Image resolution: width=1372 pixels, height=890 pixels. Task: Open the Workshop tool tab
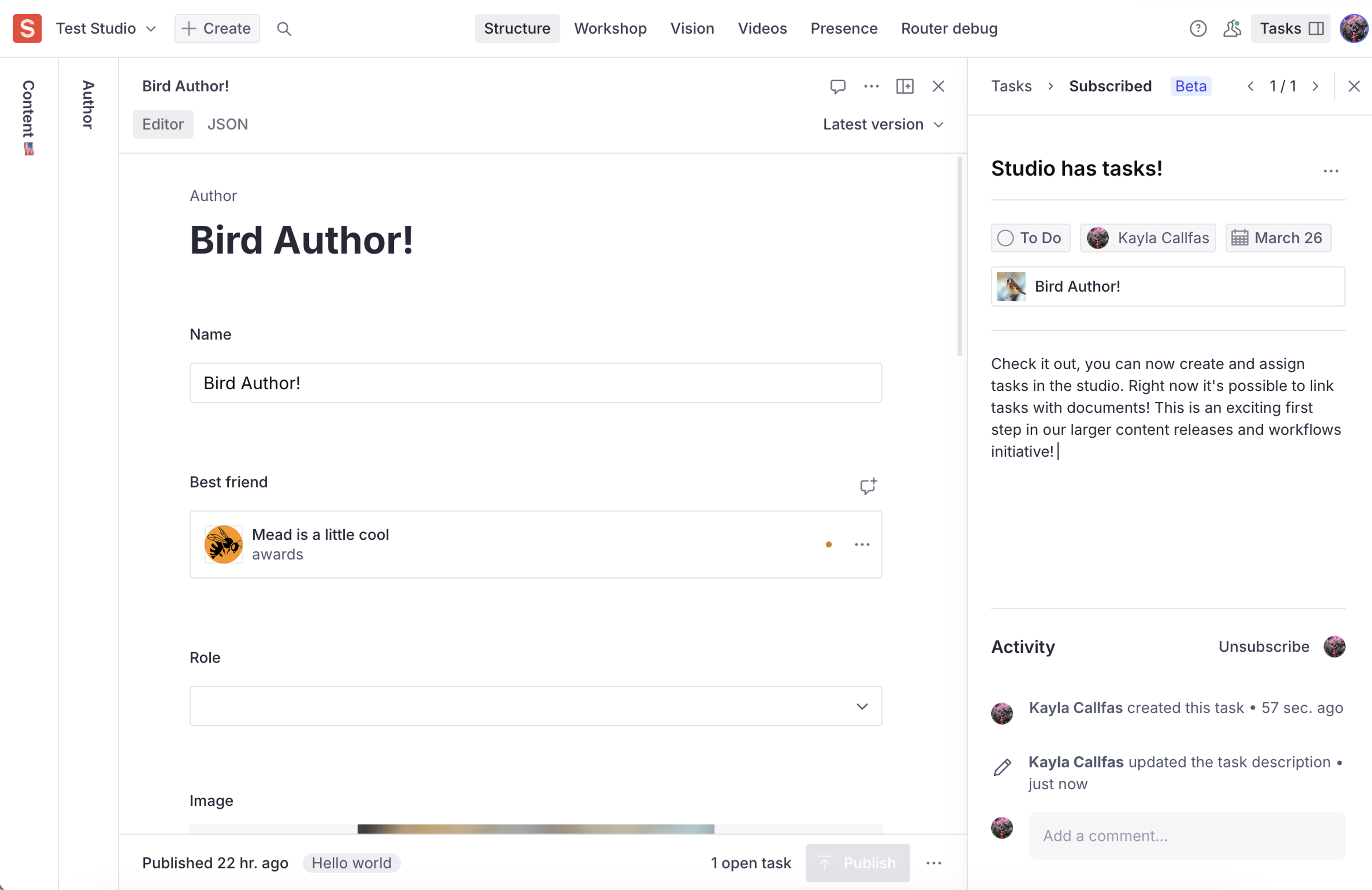[x=610, y=29]
